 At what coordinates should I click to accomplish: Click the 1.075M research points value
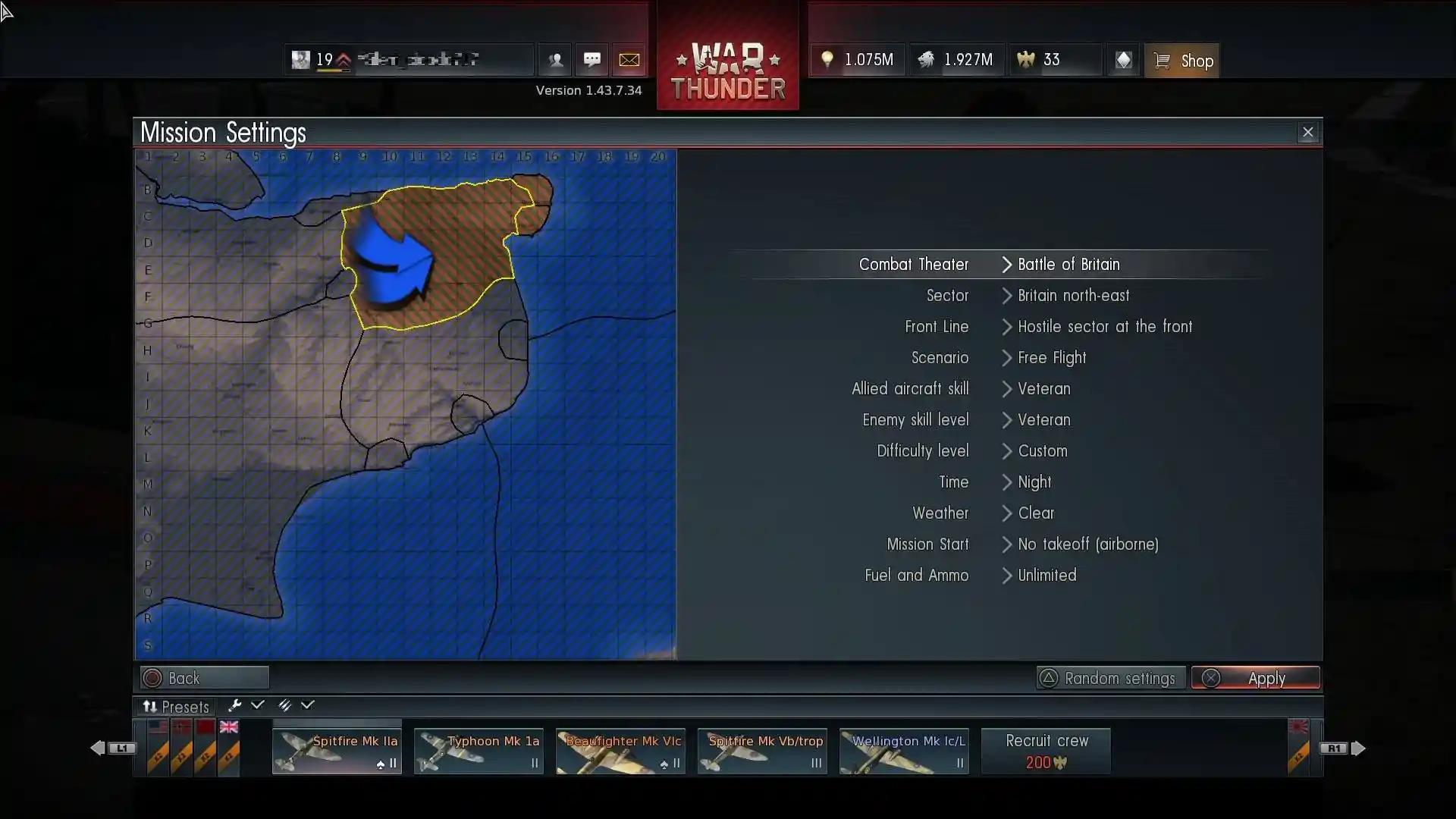click(x=868, y=60)
